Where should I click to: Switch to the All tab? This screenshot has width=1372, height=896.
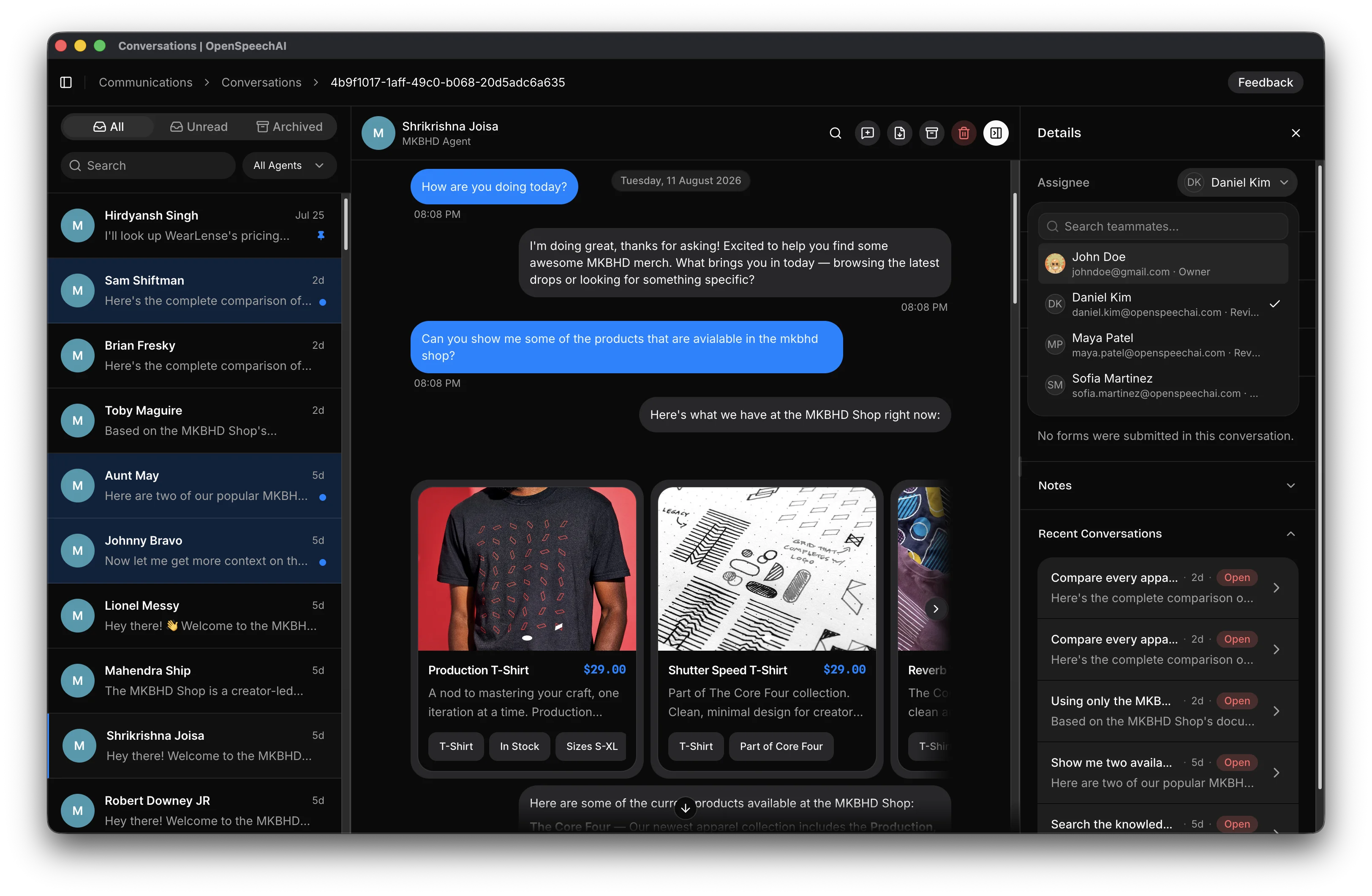click(x=109, y=127)
